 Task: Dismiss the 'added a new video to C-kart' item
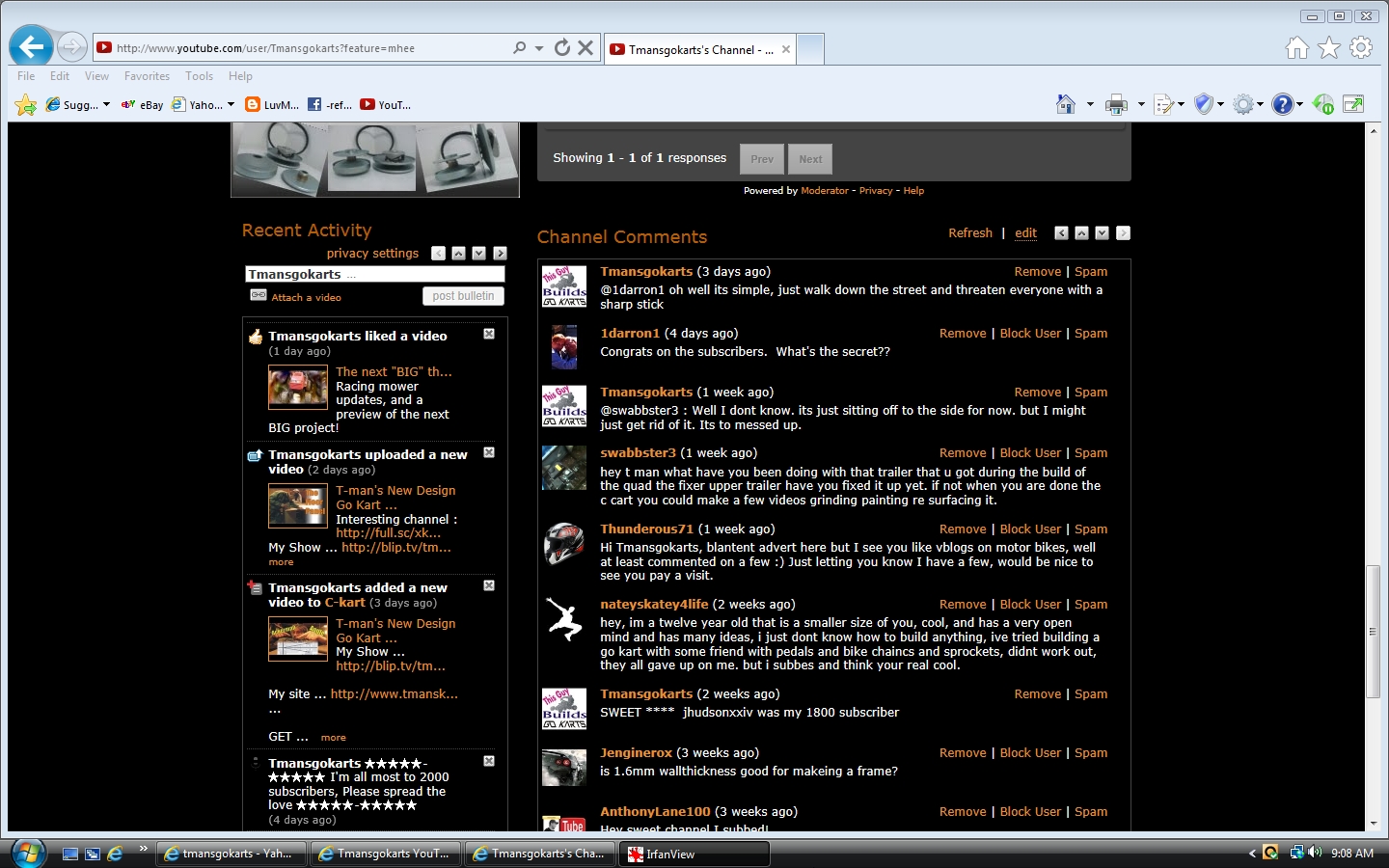pos(489,585)
